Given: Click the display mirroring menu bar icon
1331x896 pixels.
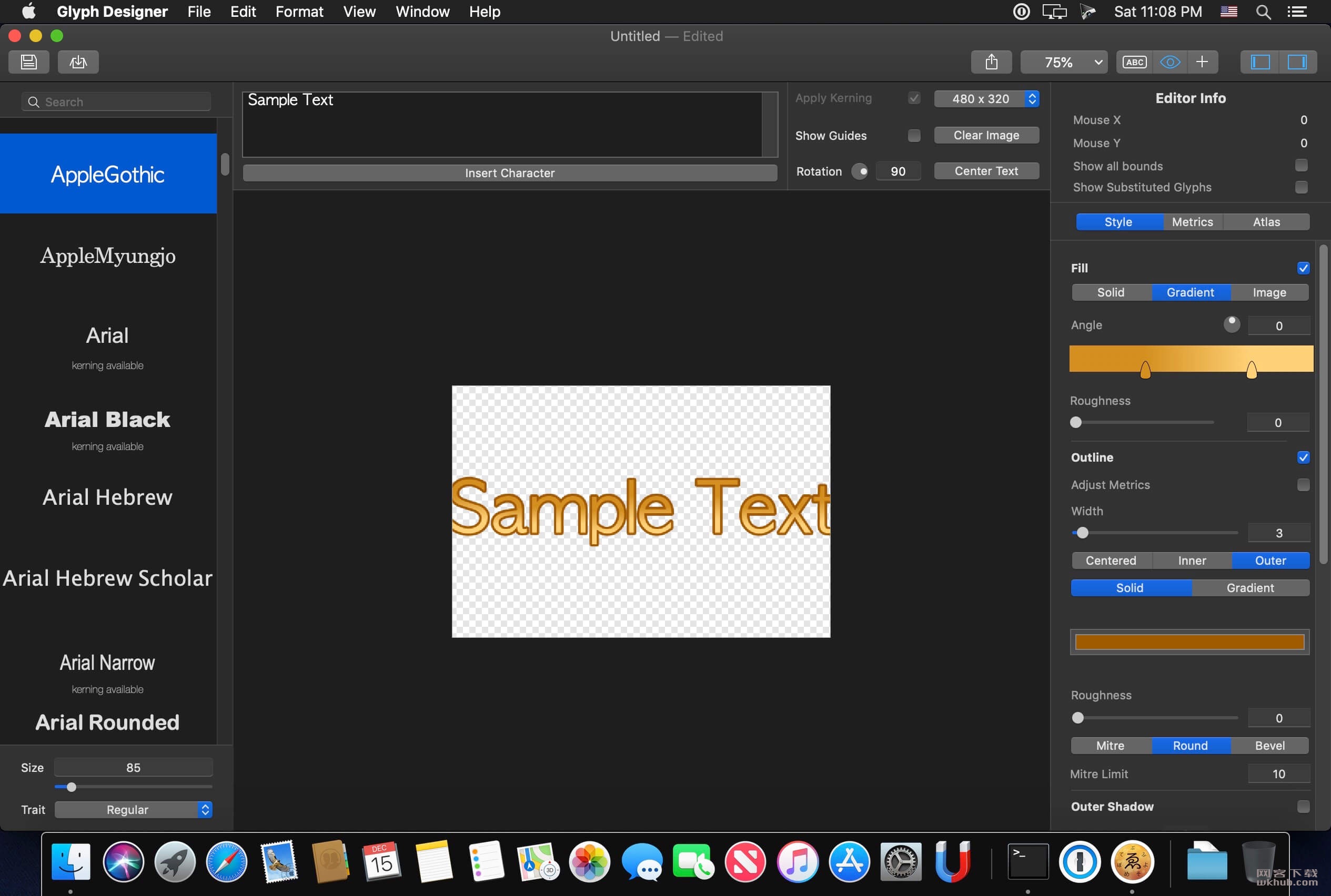Looking at the screenshot, I should pyautogui.click(x=1054, y=12).
